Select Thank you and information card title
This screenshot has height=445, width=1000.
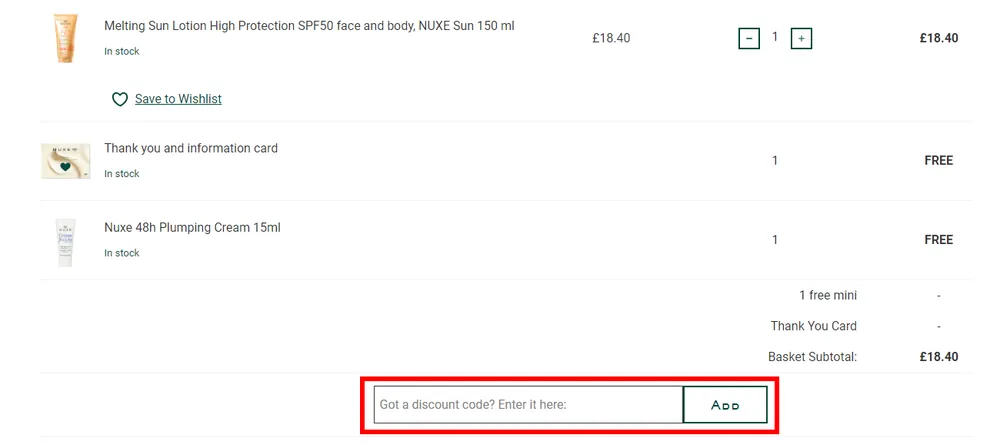click(x=191, y=149)
